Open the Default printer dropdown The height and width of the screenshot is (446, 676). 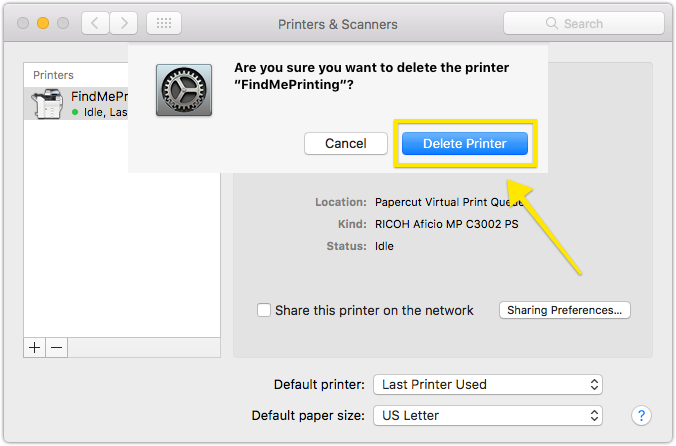[x=488, y=384]
